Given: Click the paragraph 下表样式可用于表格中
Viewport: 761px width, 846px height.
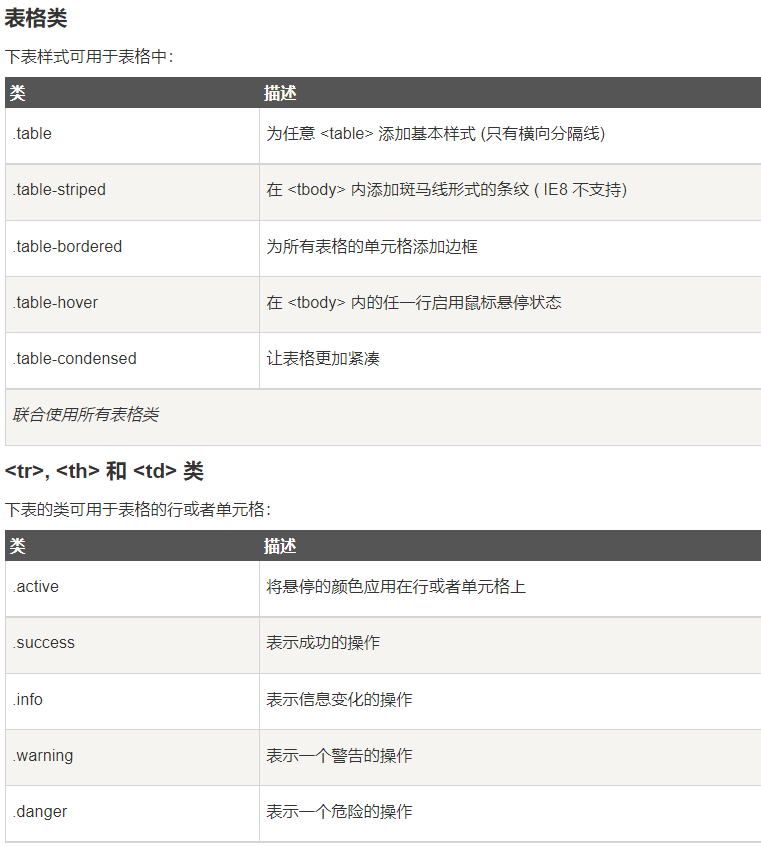Looking at the screenshot, I should [89, 57].
